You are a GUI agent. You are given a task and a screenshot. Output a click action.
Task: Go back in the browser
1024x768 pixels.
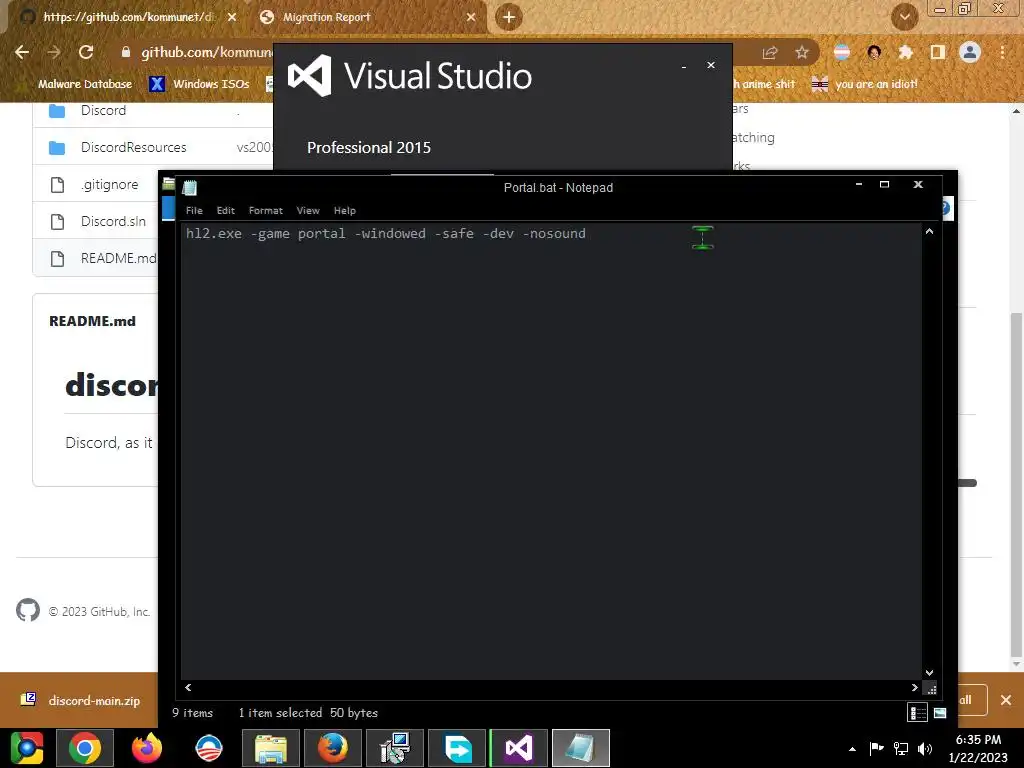coord(22,52)
